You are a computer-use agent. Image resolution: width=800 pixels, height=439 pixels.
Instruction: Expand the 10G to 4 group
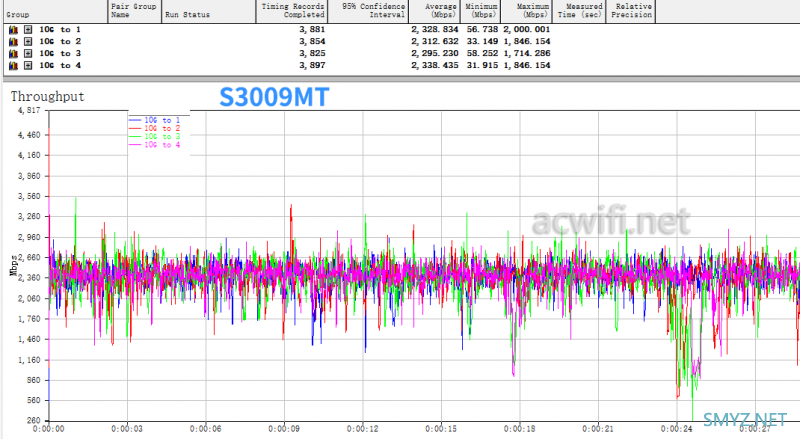(28, 65)
